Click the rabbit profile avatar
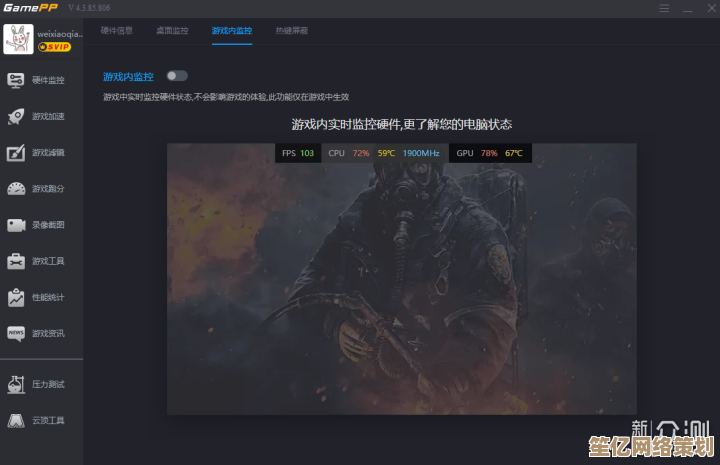Screen dimensions: 720x465 pos(18,39)
